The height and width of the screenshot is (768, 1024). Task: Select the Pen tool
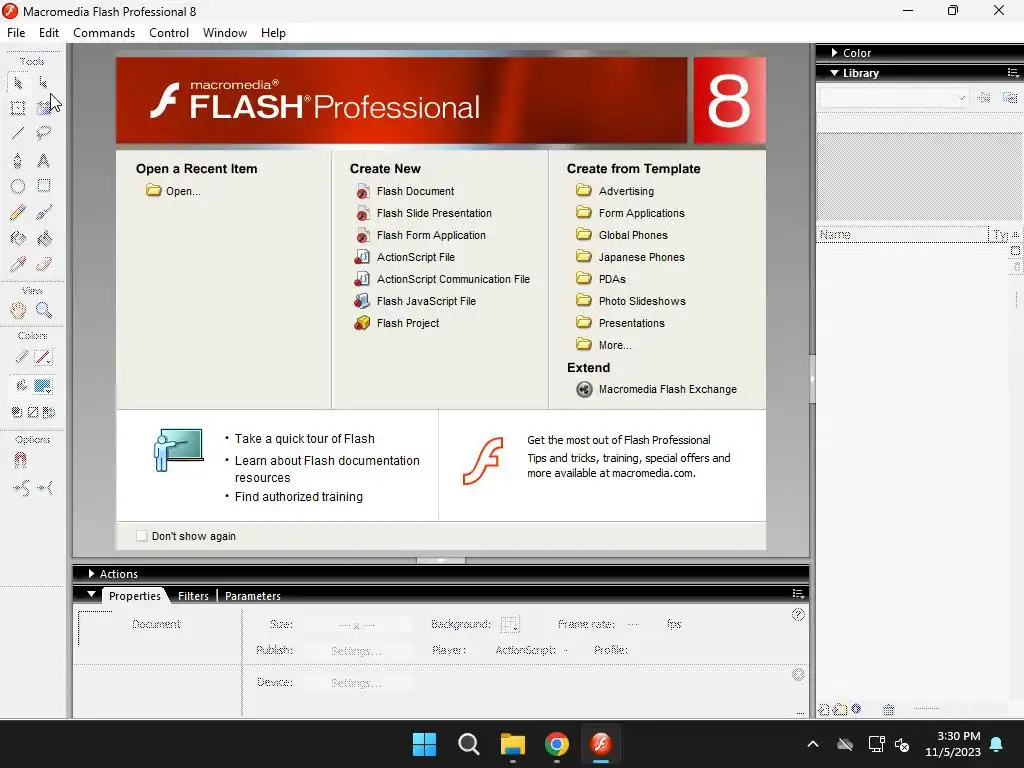18,161
